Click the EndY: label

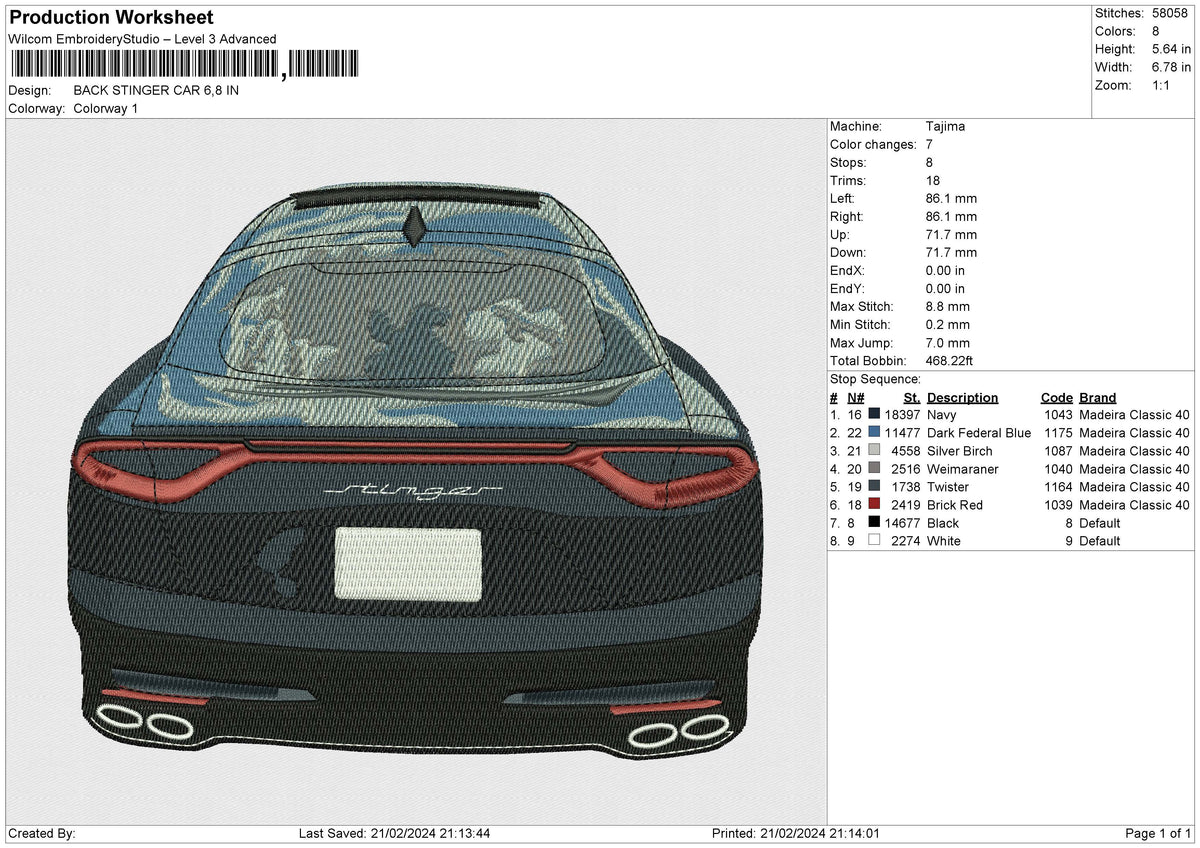click(x=848, y=288)
